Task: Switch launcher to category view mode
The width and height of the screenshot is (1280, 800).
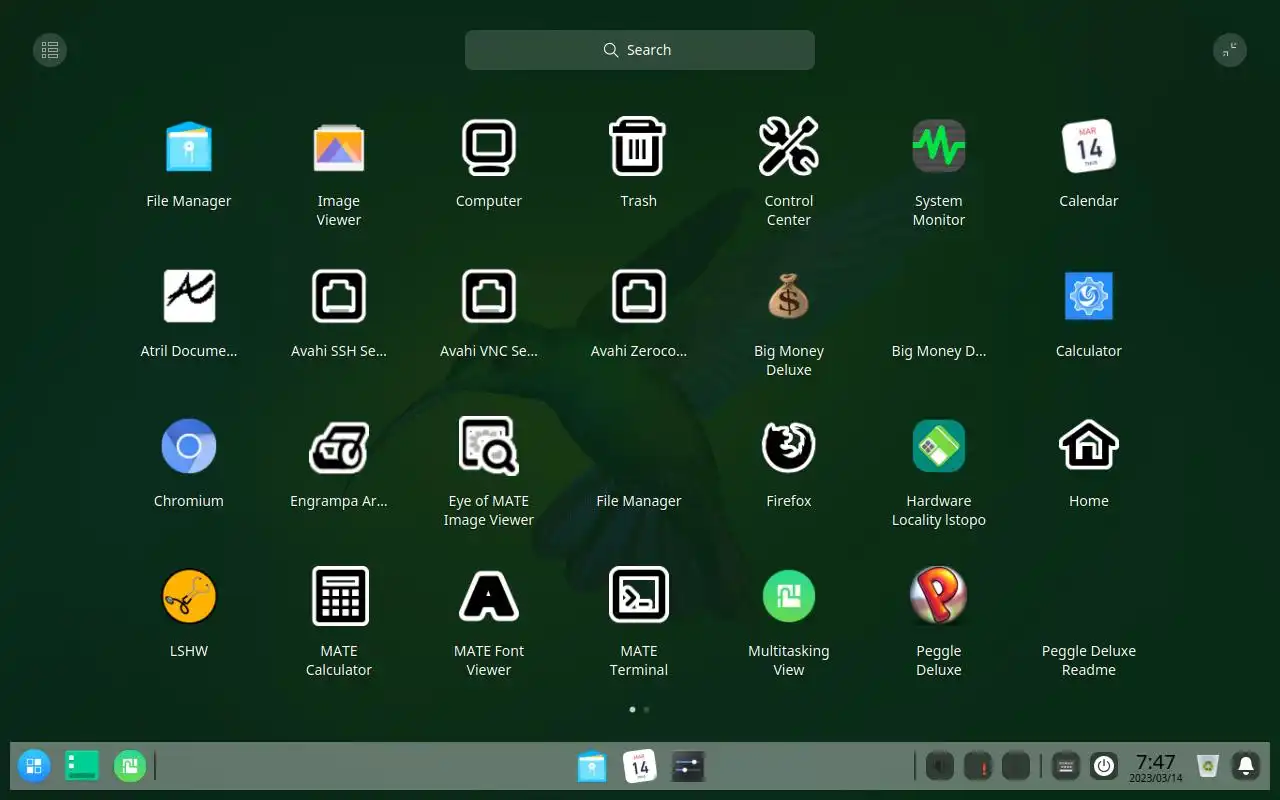Action: click(x=50, y=50)
